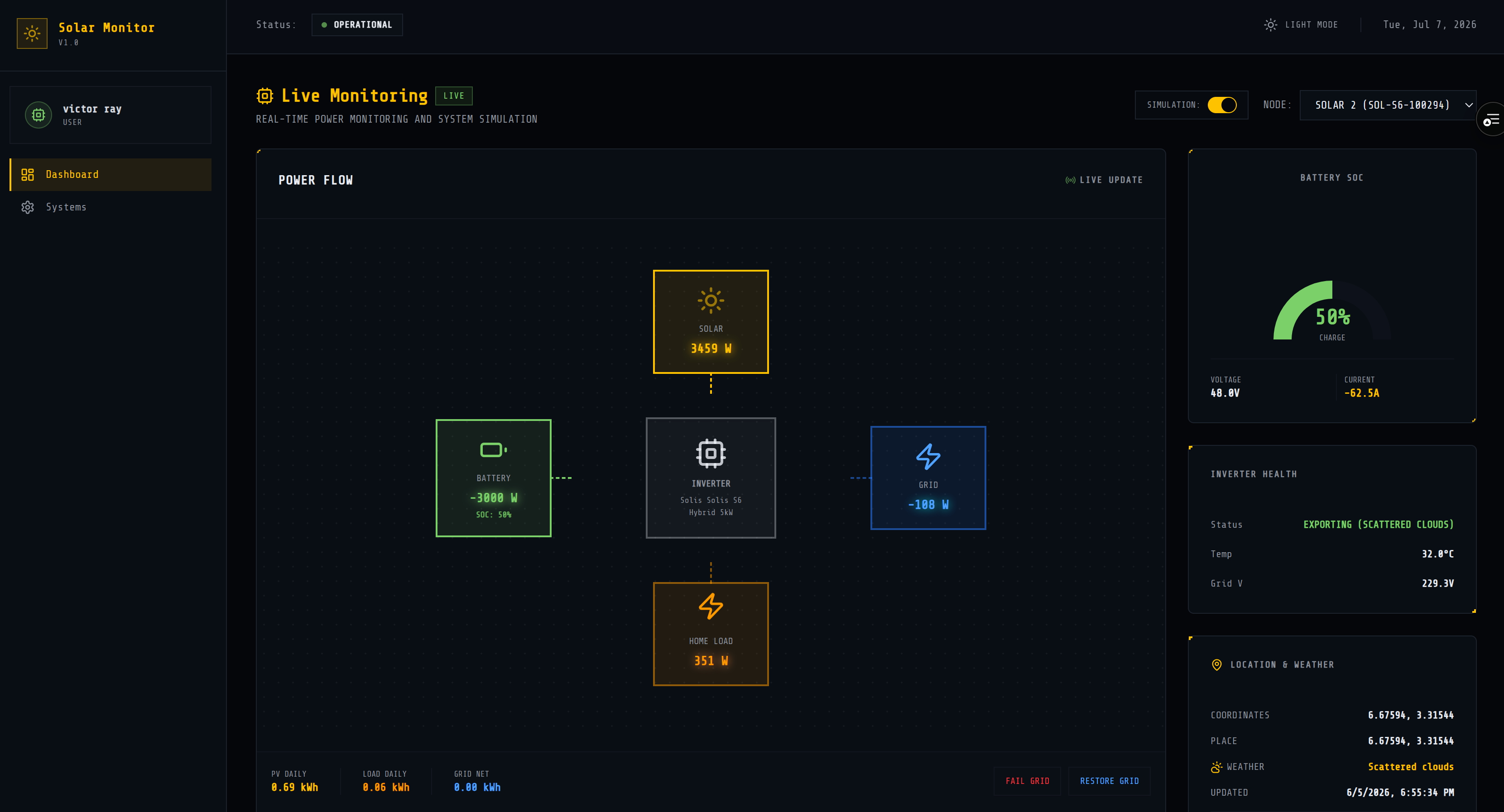
Task: Click the V1.0 version label
Action: pos(68,43)
